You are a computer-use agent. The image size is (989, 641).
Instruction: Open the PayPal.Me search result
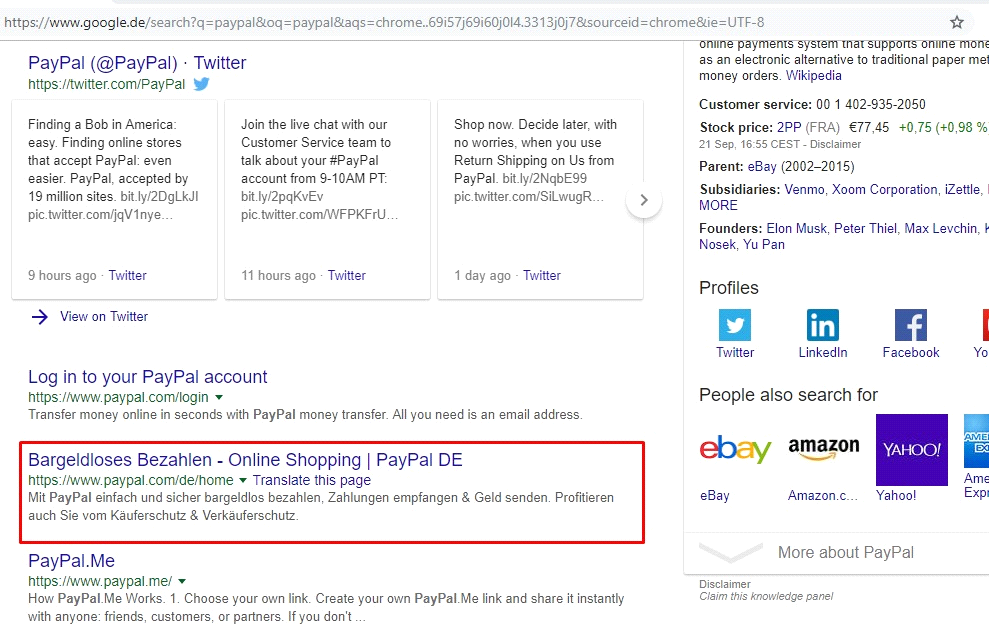[x=71, y=561]
